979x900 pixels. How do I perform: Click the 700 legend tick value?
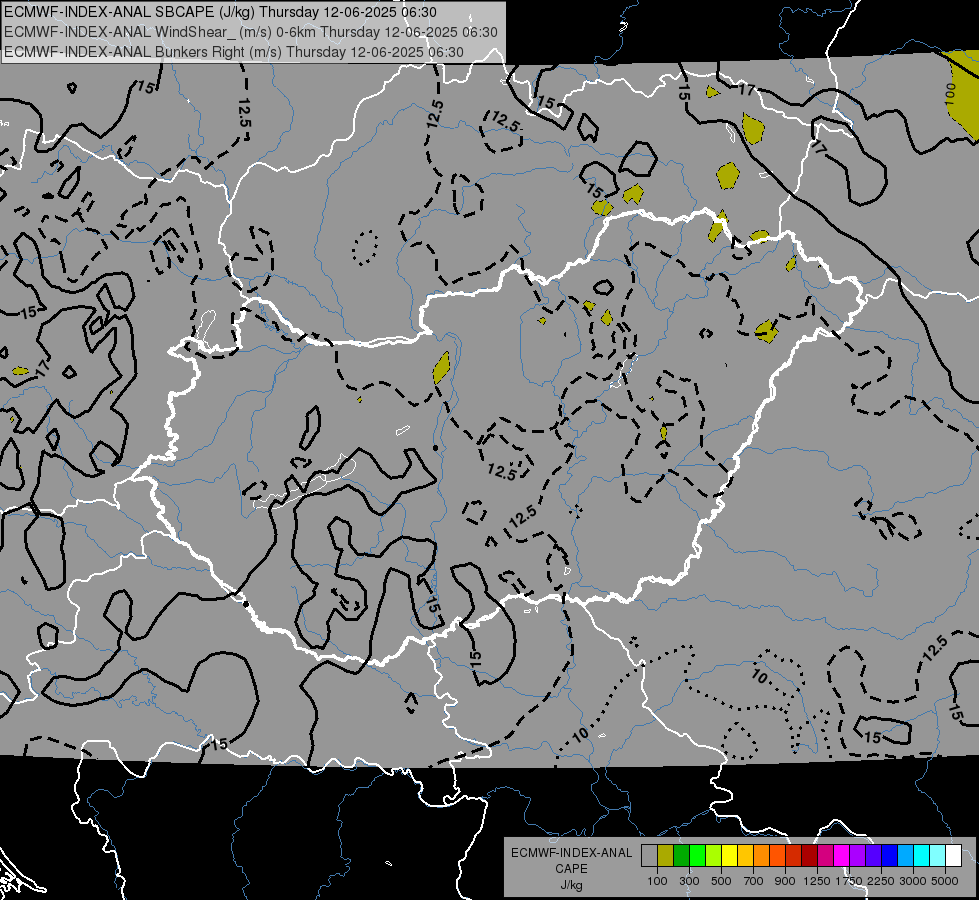pyautogui.click(x=754, y=881)
